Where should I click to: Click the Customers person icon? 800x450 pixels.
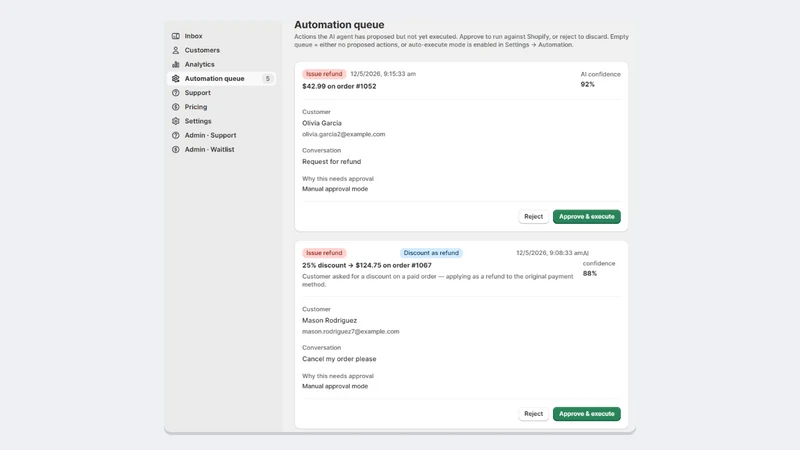[x=176, y=51]
